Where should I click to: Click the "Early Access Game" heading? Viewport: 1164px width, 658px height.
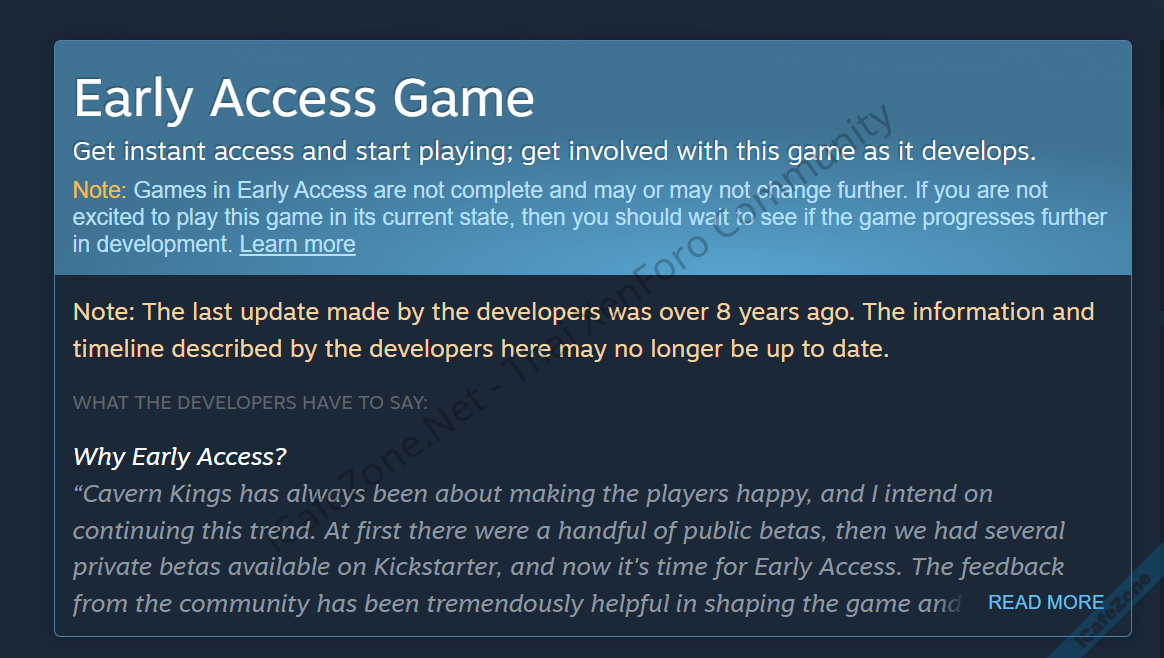[x=304, y=98]
